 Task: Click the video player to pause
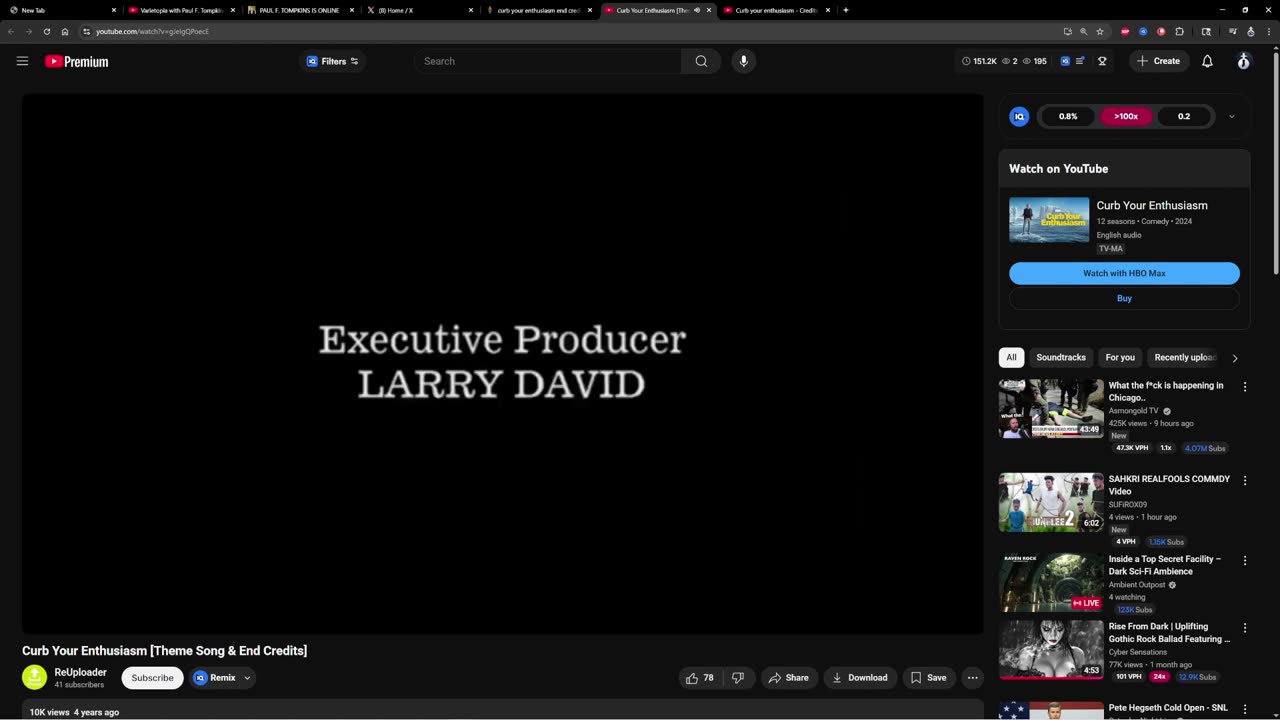coord(502,363)
